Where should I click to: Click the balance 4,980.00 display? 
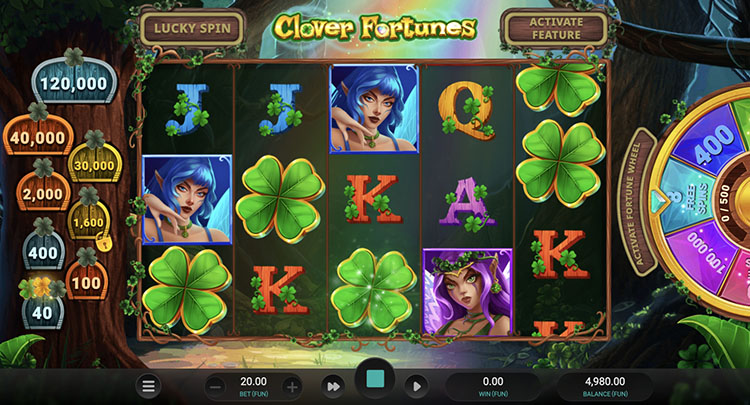605,386
